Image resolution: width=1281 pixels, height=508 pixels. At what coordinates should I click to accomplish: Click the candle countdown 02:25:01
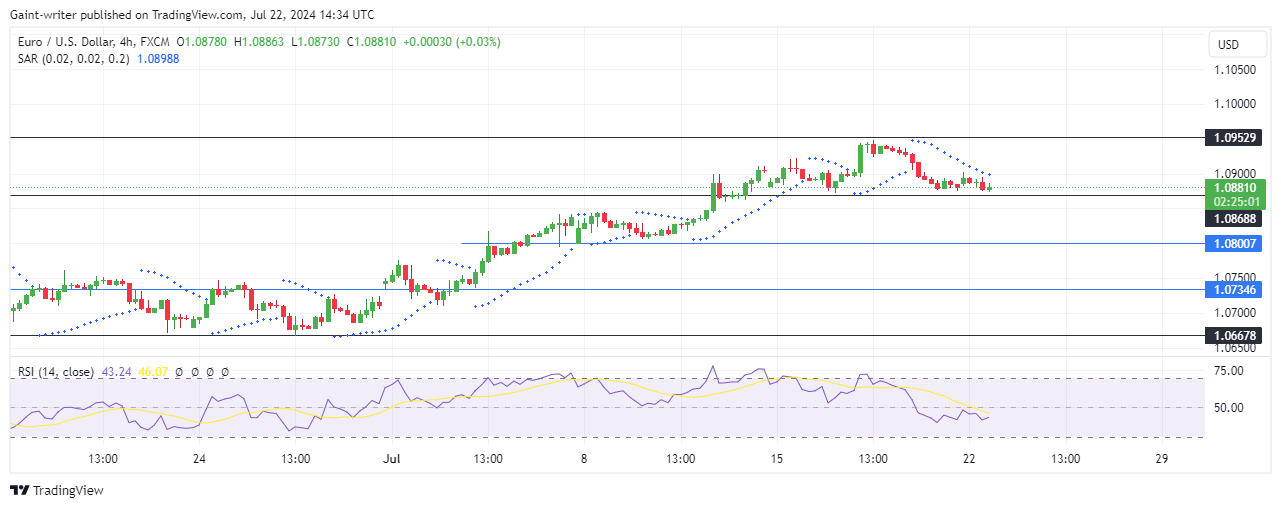point(1238,201)
